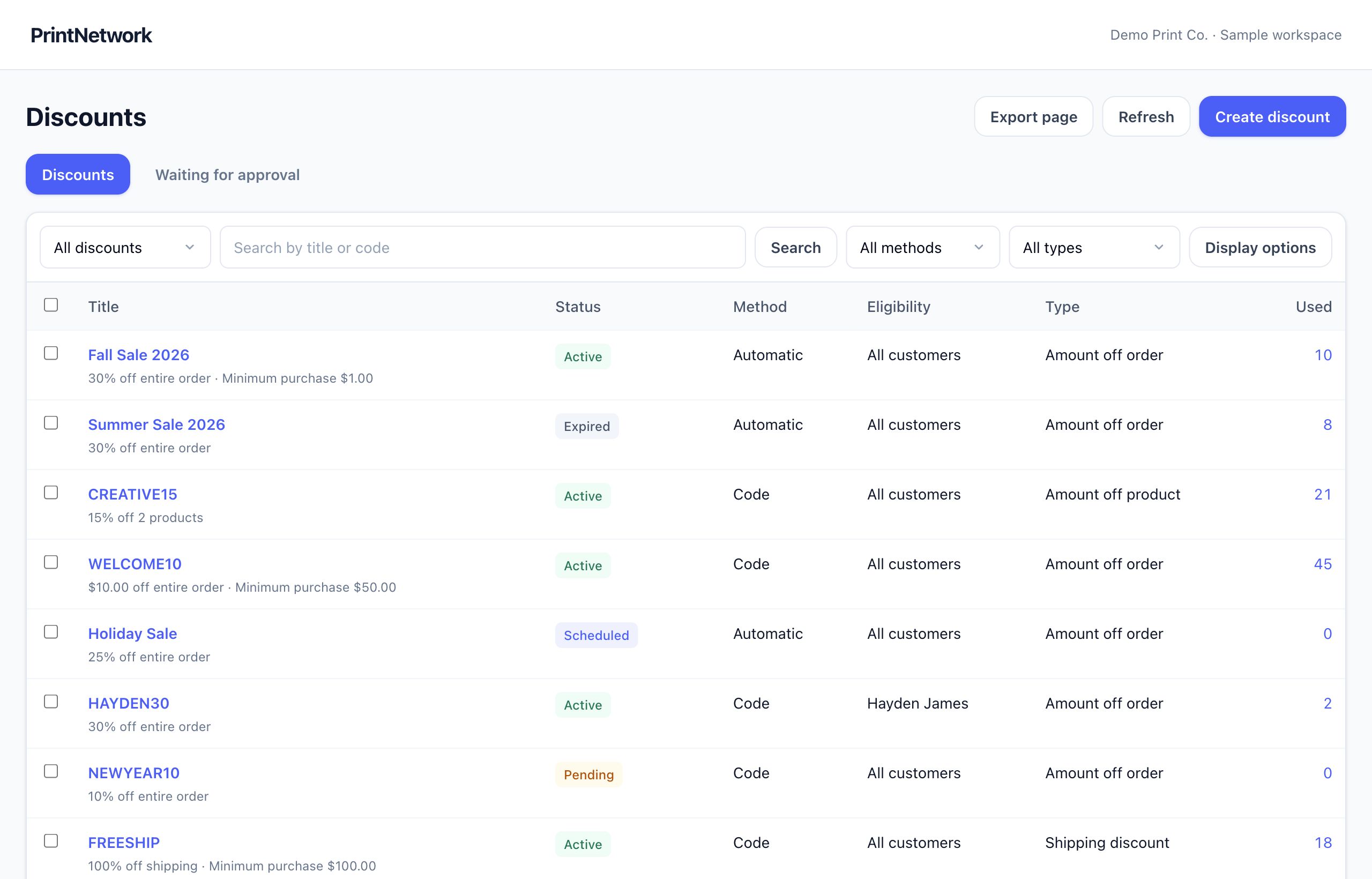Open the HAYDEN30 discount link
1372x879 pixels.
129,703
